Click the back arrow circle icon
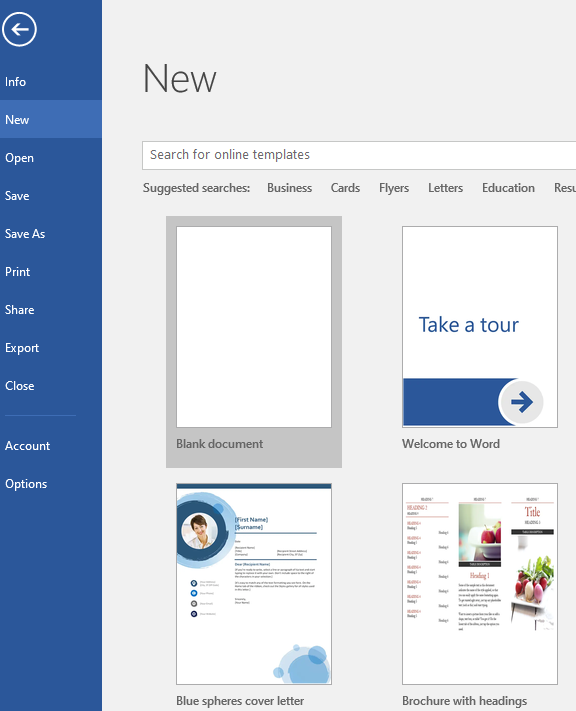 point(19,29)
